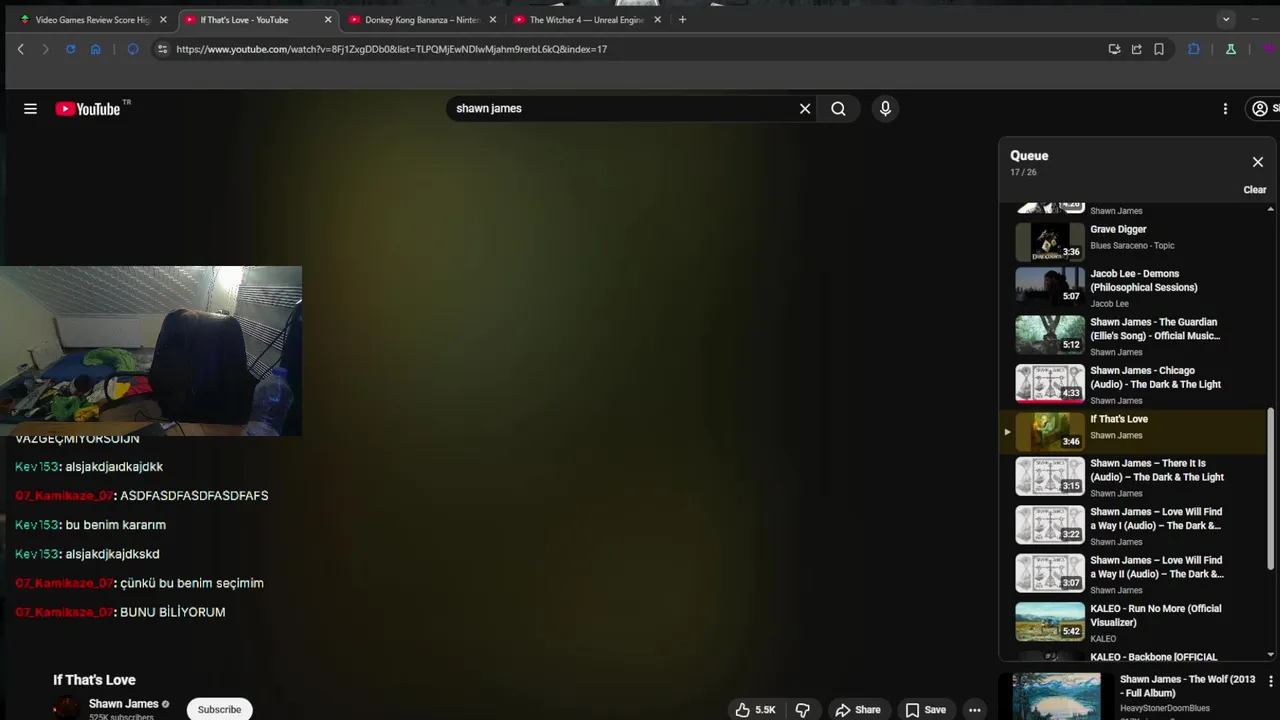Open the YouTube hamburger guide menu

(30, 109)
